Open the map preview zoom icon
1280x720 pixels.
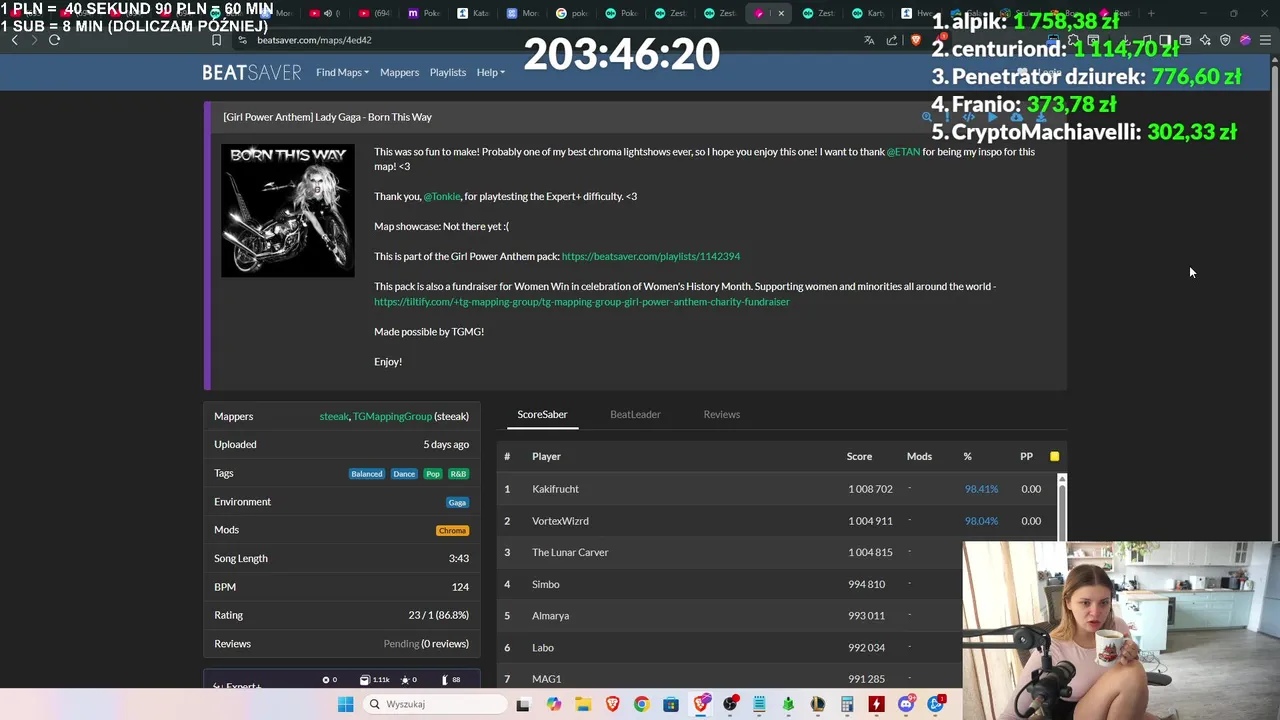point(927,117)
